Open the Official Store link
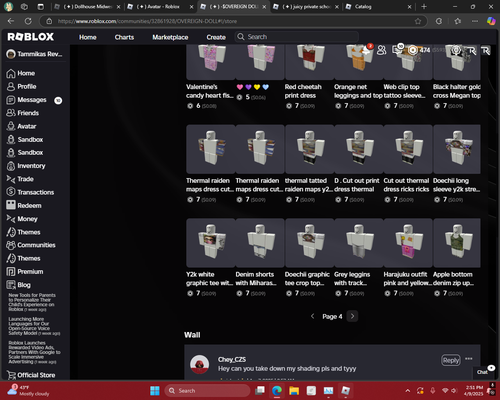 [31, 375]
